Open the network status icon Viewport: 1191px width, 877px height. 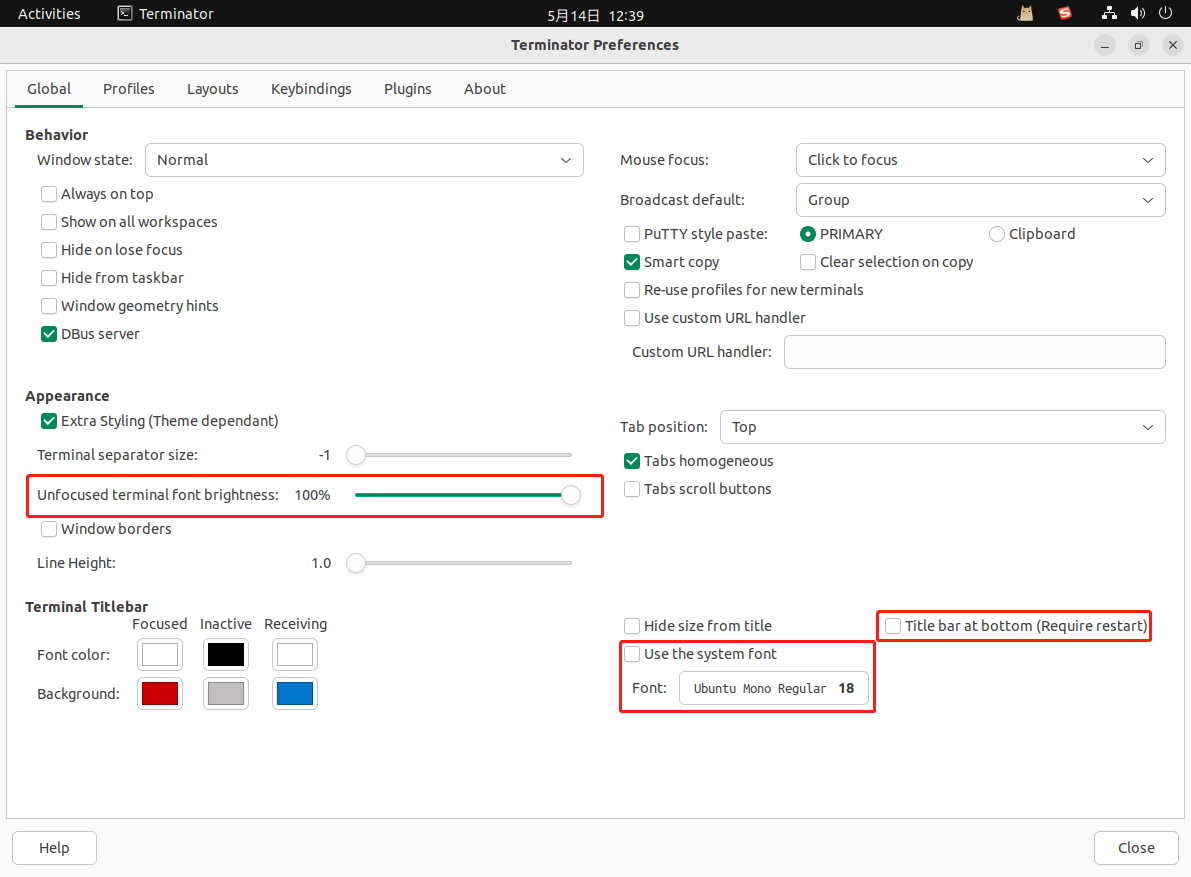tap(1109, 13)
